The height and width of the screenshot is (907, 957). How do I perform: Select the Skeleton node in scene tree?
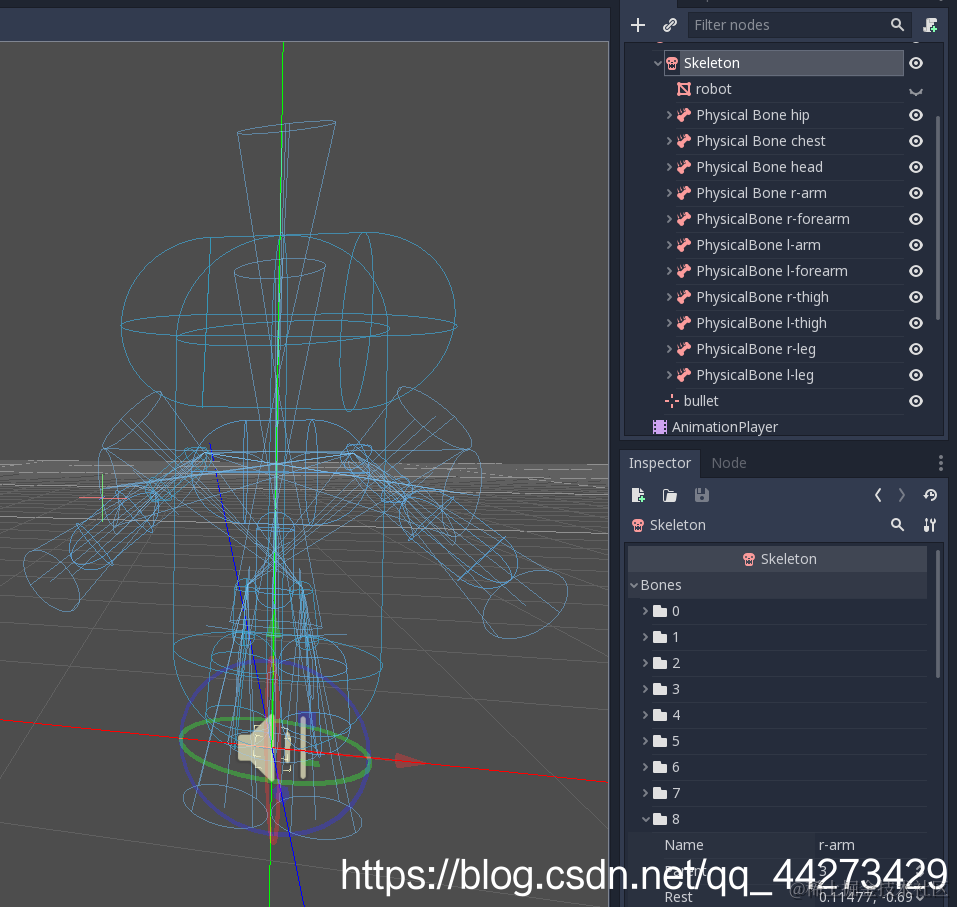click(784, 63)
